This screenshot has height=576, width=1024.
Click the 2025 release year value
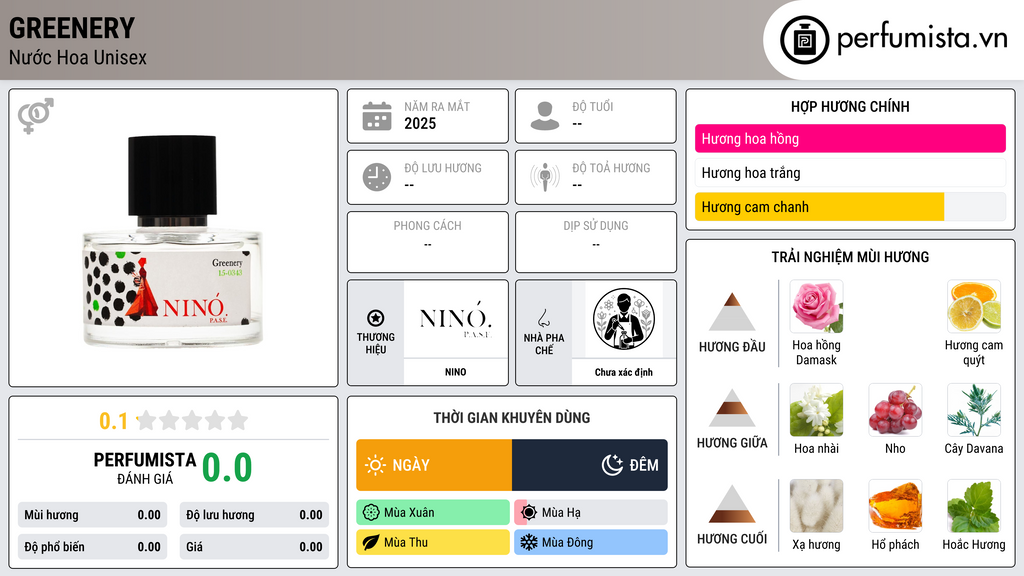[420, 123]
